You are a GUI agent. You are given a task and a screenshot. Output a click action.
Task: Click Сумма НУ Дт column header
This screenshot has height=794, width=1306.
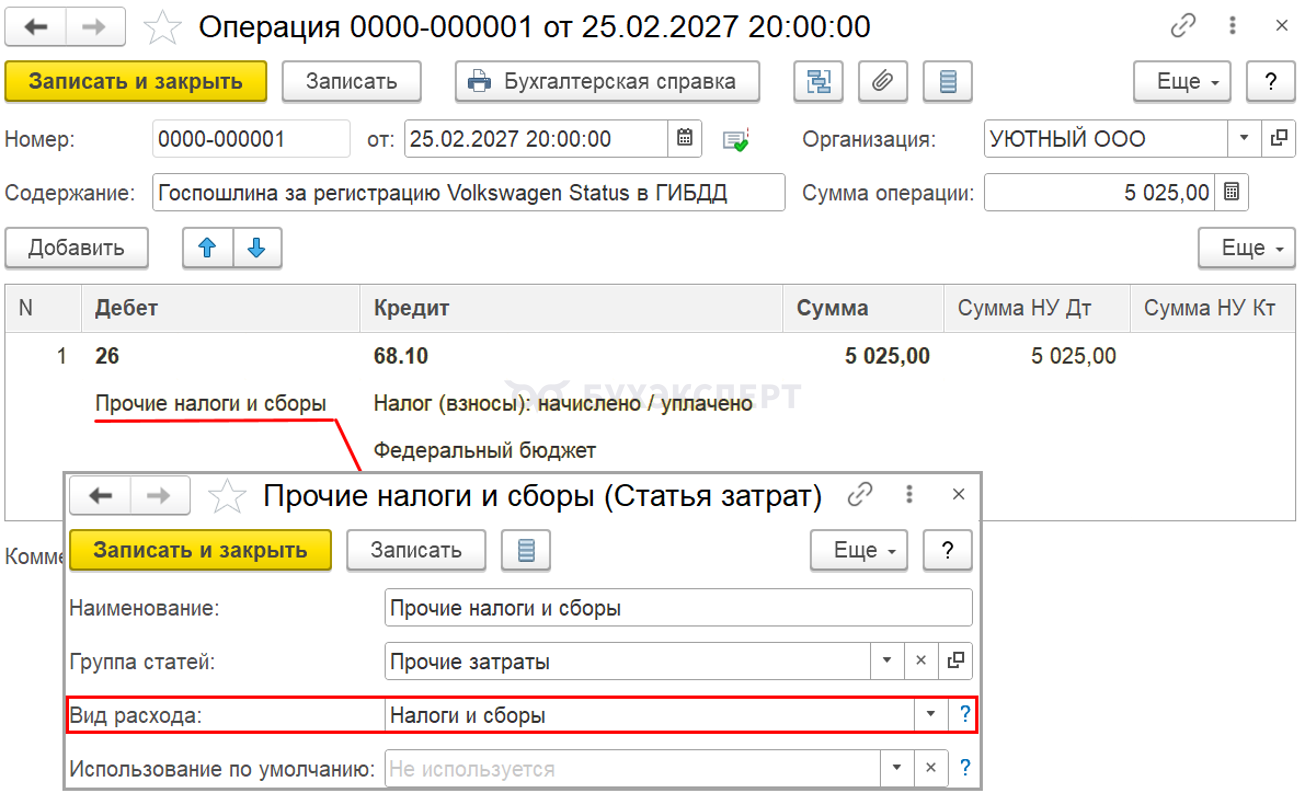pos(1036,308)
